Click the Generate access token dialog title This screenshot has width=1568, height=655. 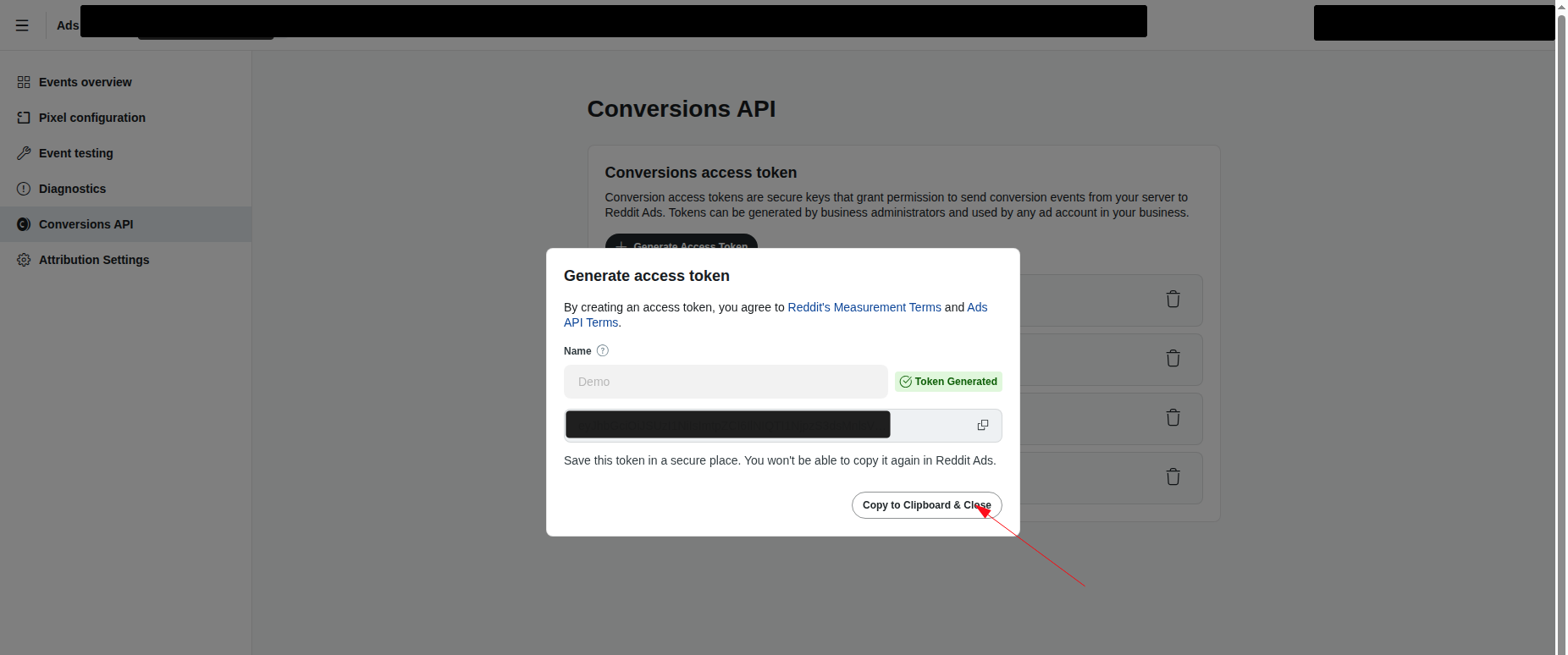pyautogui.click(x=647, y=276)
